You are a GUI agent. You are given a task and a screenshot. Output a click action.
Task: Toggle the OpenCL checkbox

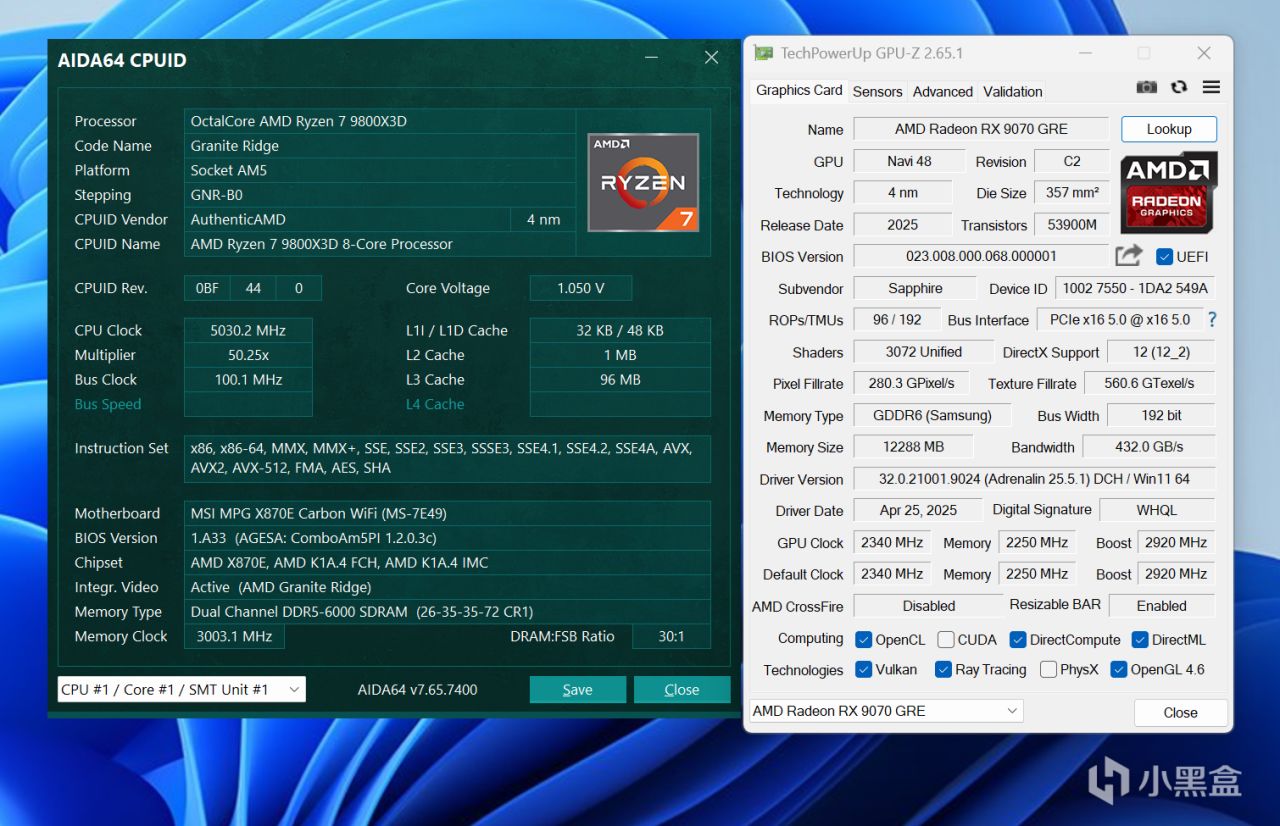tap(864, 640)
